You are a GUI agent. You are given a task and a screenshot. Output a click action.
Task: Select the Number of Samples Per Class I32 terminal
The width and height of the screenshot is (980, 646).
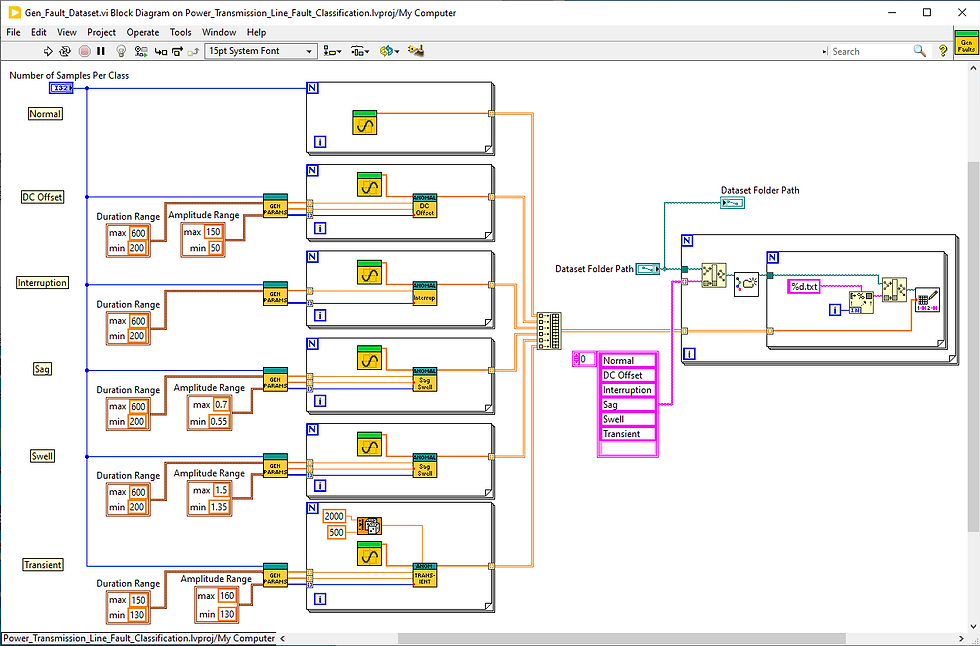[61, 89]
